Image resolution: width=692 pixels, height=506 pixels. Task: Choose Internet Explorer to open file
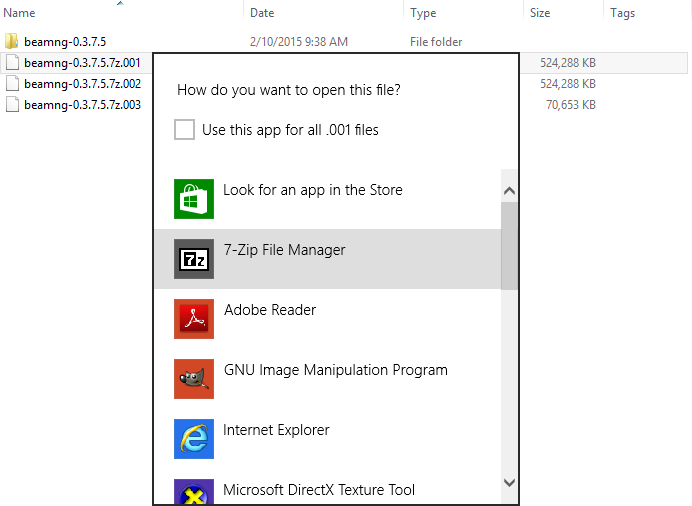click(276, 430)
